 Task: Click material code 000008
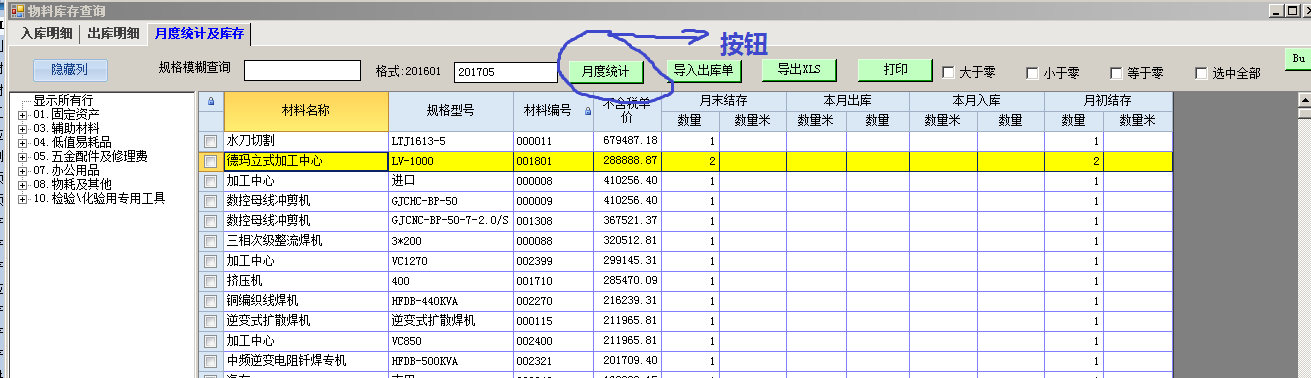pyautogui.click(x=554, y=181)
